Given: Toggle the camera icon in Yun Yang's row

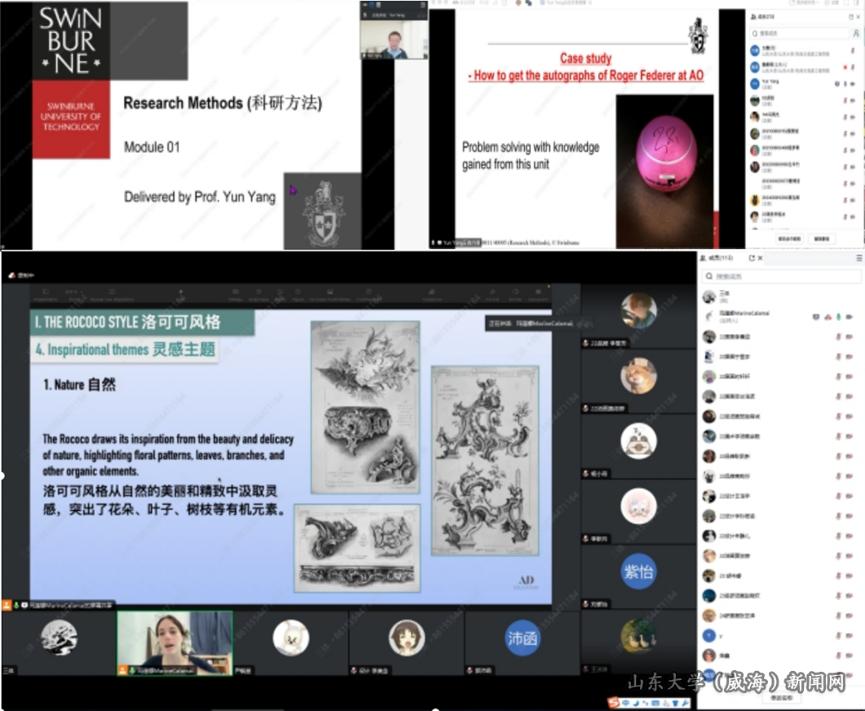Looking at the screenshot, I should coord(853,84).
